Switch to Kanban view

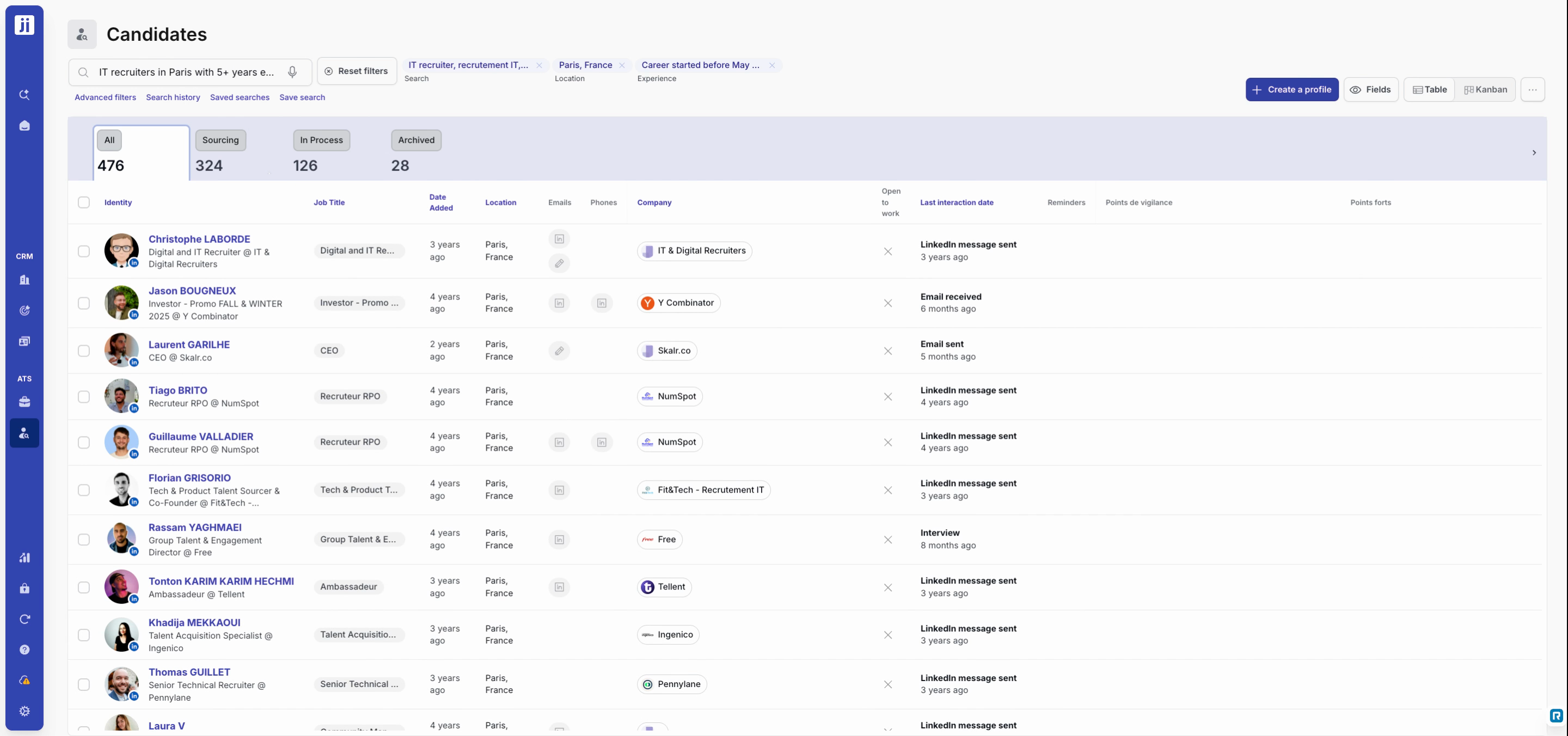tap(1485, 89)
